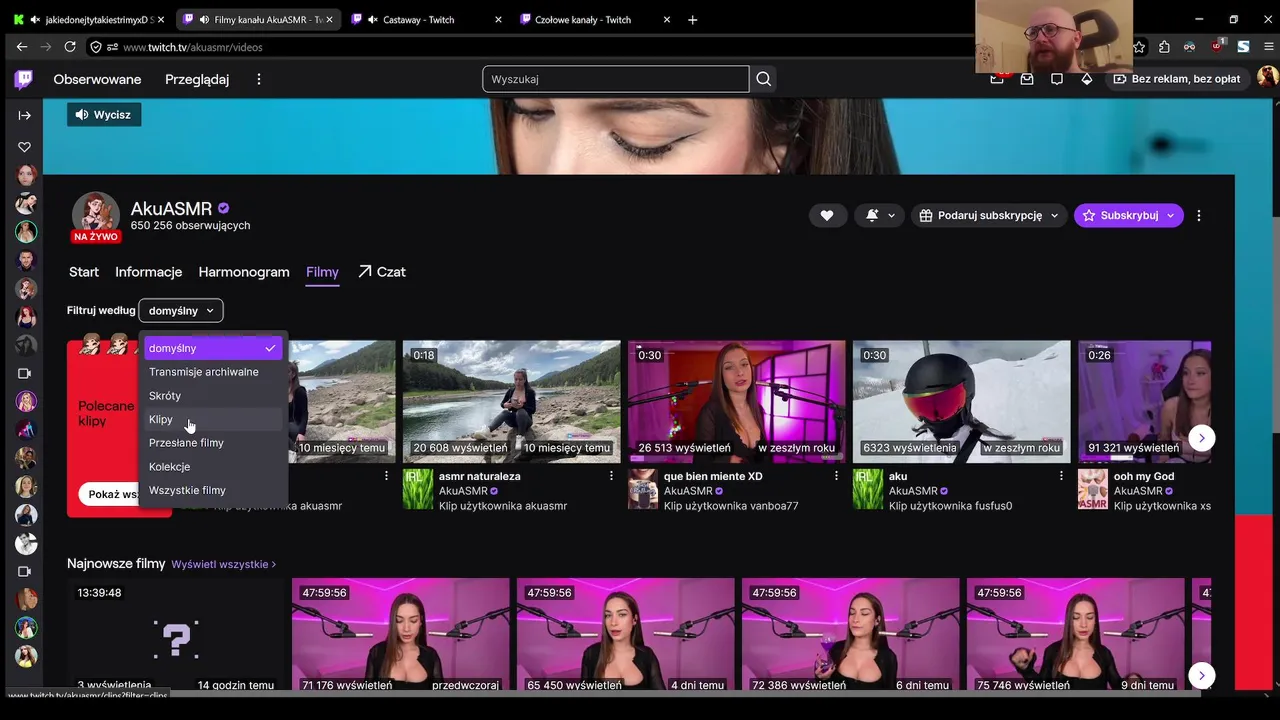This screenshot has width=1280, height=720.
Task: Switch to the Castaway - Twitch browser tab
Action: (x=425, y=19)
